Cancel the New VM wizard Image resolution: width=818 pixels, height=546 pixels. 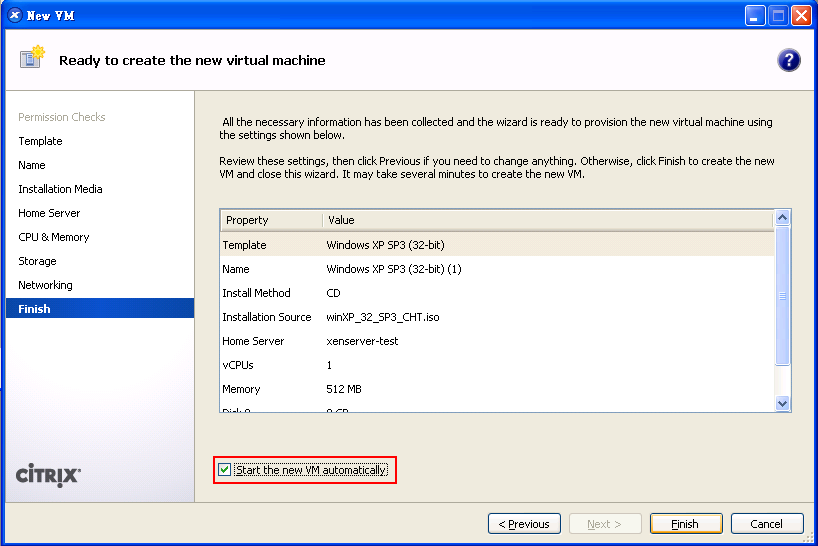pos(767,524)
